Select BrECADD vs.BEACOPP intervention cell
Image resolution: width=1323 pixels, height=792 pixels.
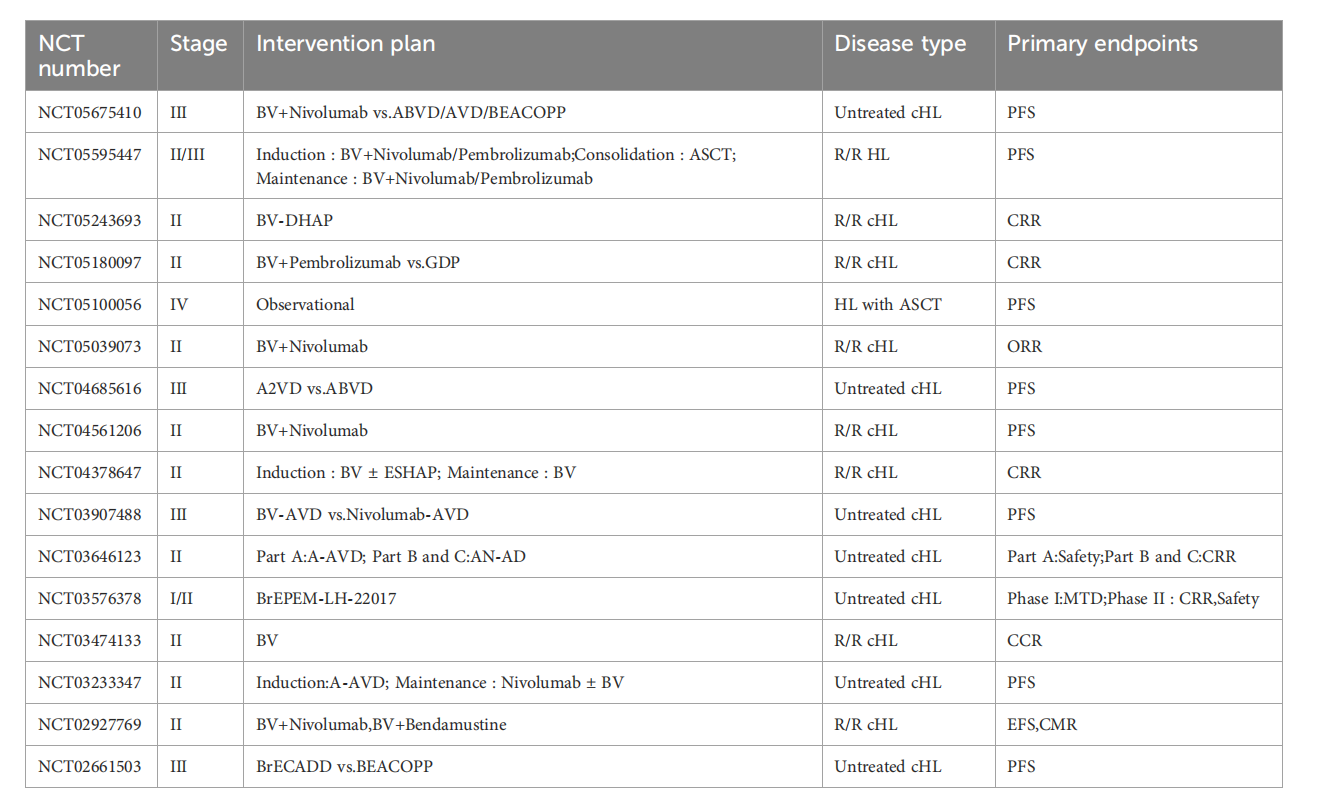pos(533,766)
